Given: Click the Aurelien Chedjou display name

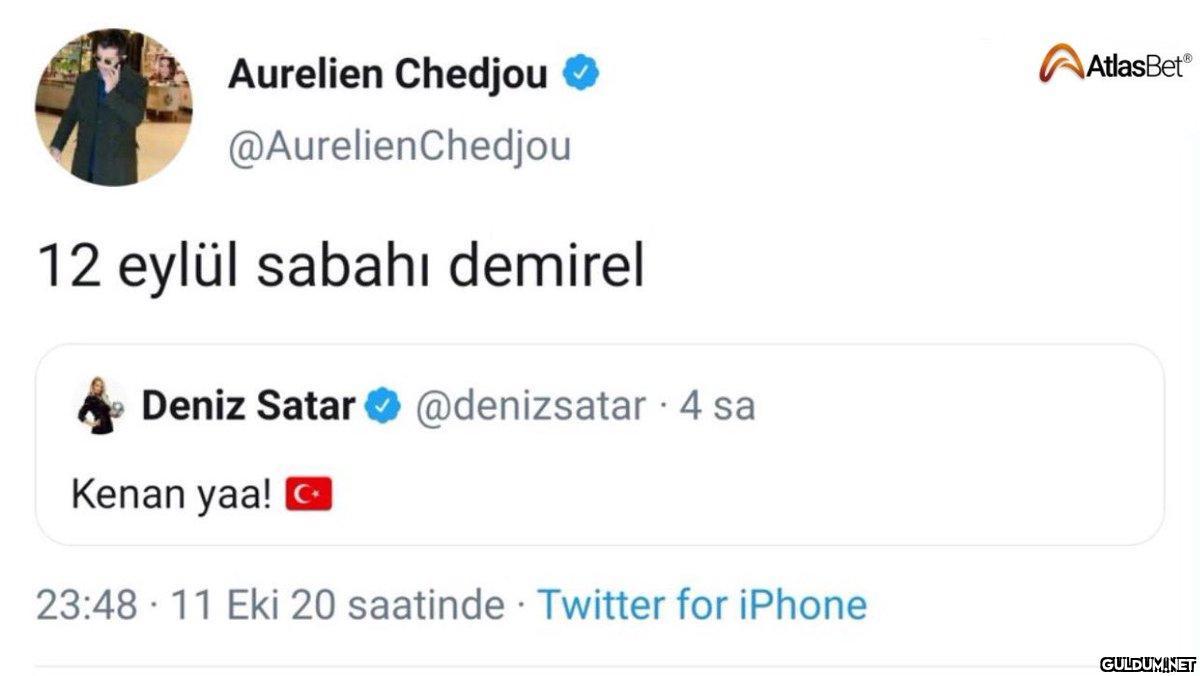Looking at the screenshot, I should (388, 73).
